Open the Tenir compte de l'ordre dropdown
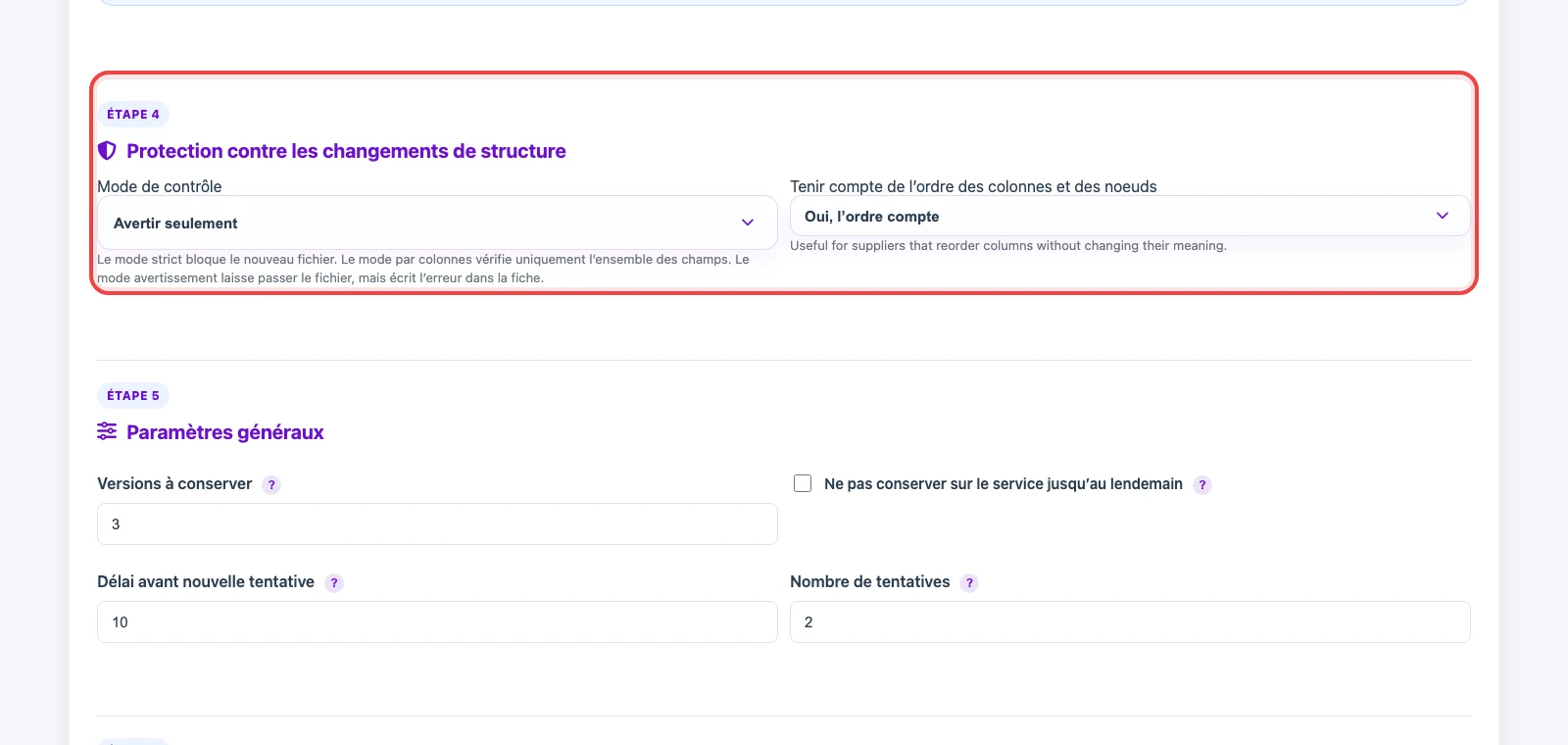The height and width of the screenshot is (745, 1568). pos(1130,216)
